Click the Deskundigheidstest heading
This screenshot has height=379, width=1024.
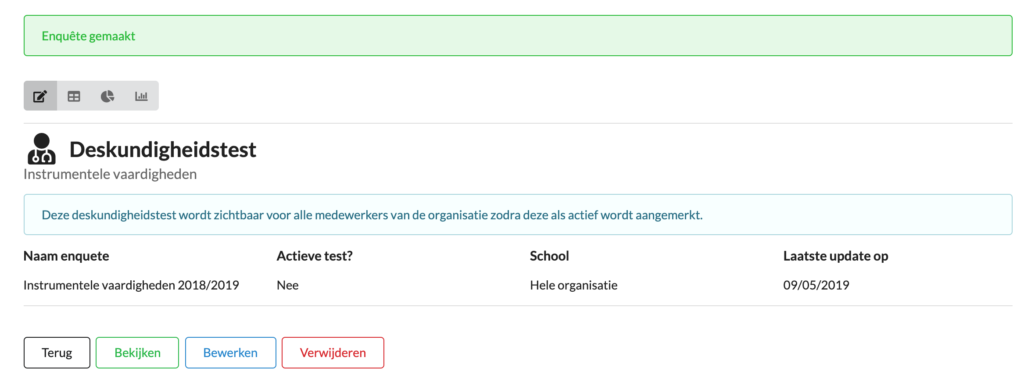pos(163,150)
